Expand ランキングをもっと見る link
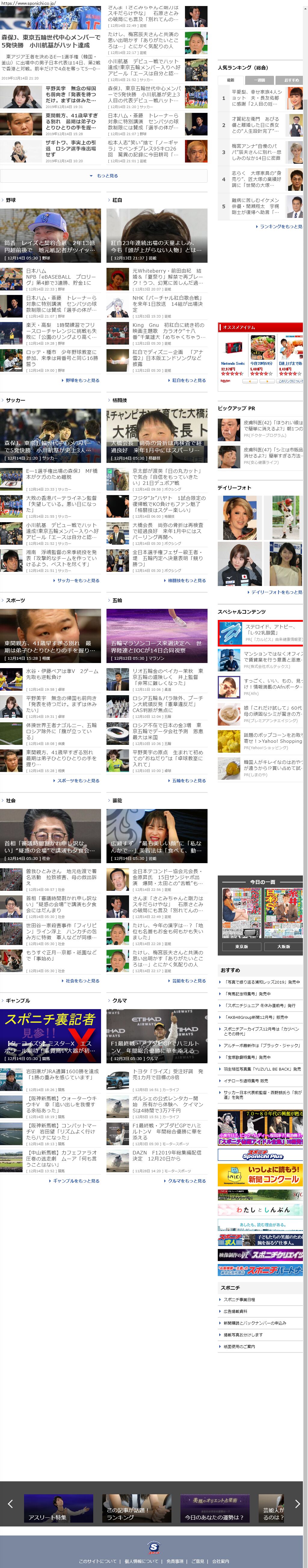 pyautogui.click(x=279, y=226)
